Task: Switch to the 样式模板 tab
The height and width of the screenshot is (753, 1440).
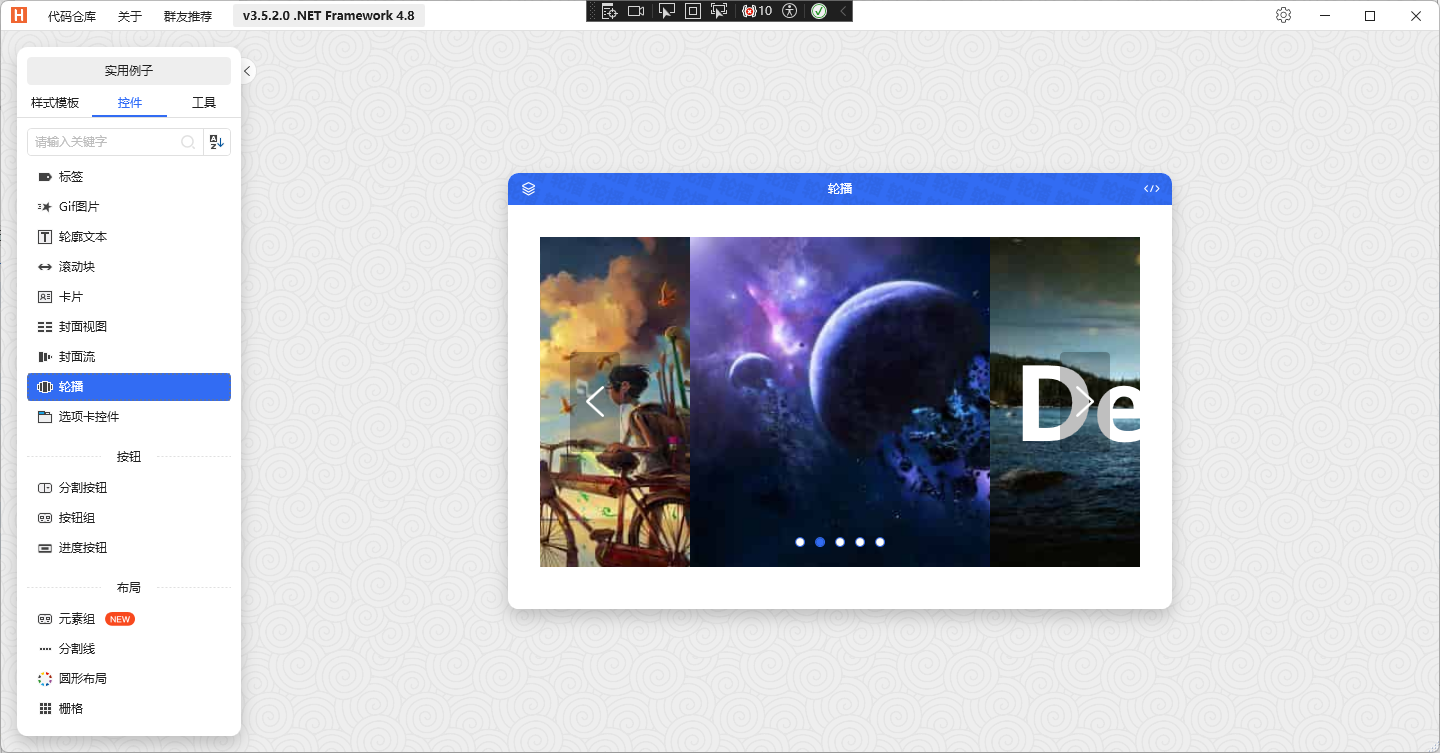Action: point(55,103)
